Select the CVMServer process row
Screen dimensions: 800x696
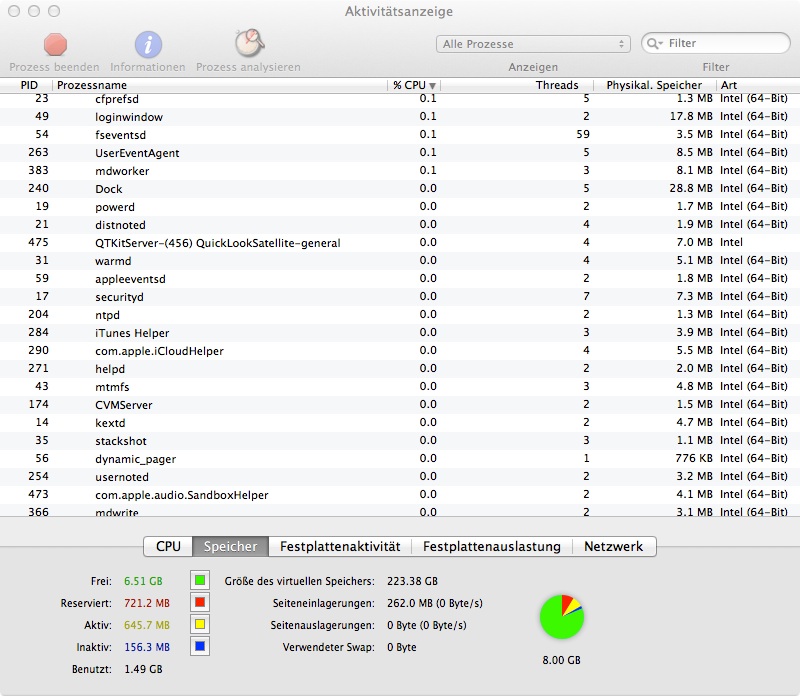(400, 405)
